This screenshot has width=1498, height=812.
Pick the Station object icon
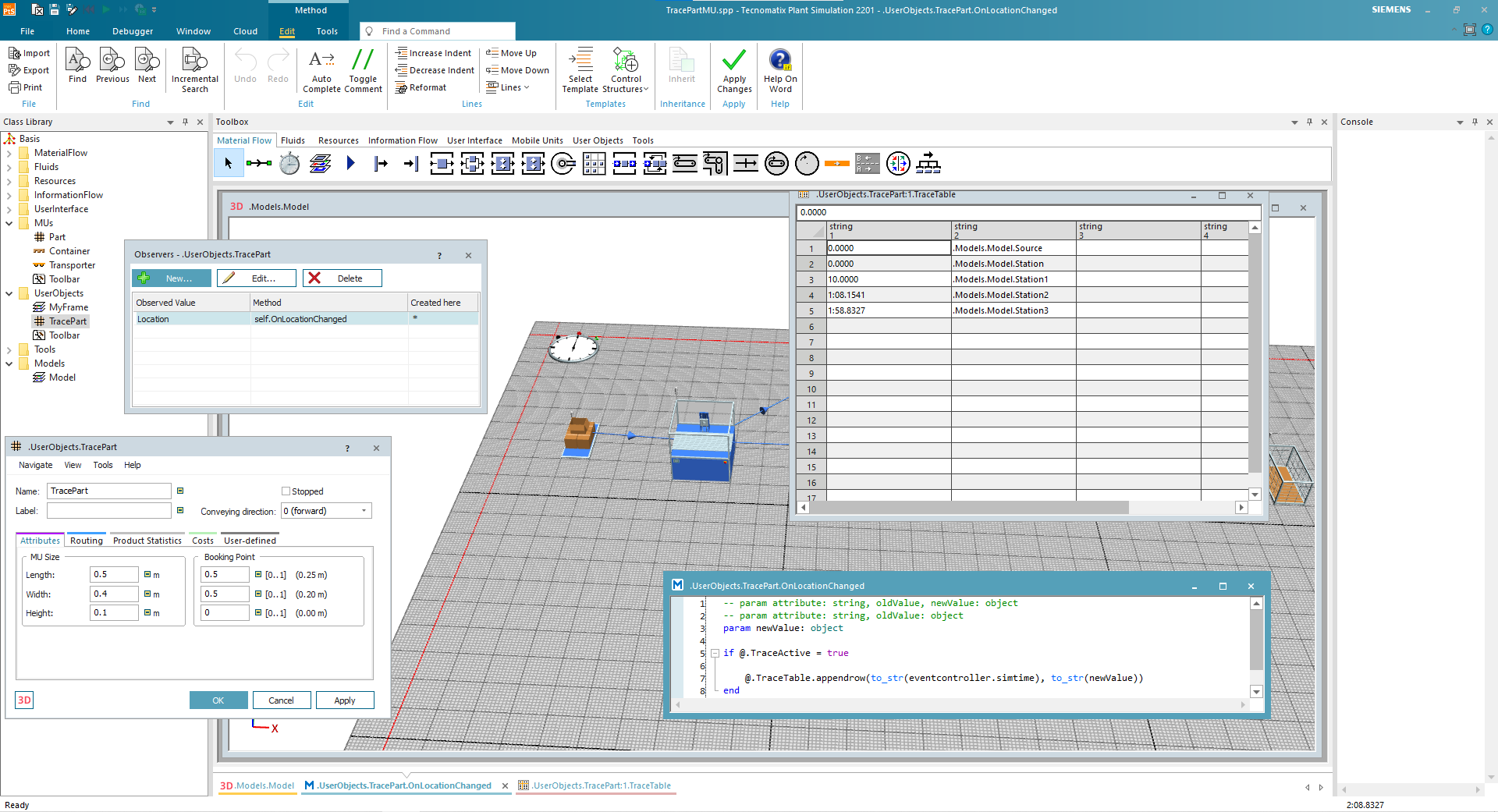coord(442,163)
